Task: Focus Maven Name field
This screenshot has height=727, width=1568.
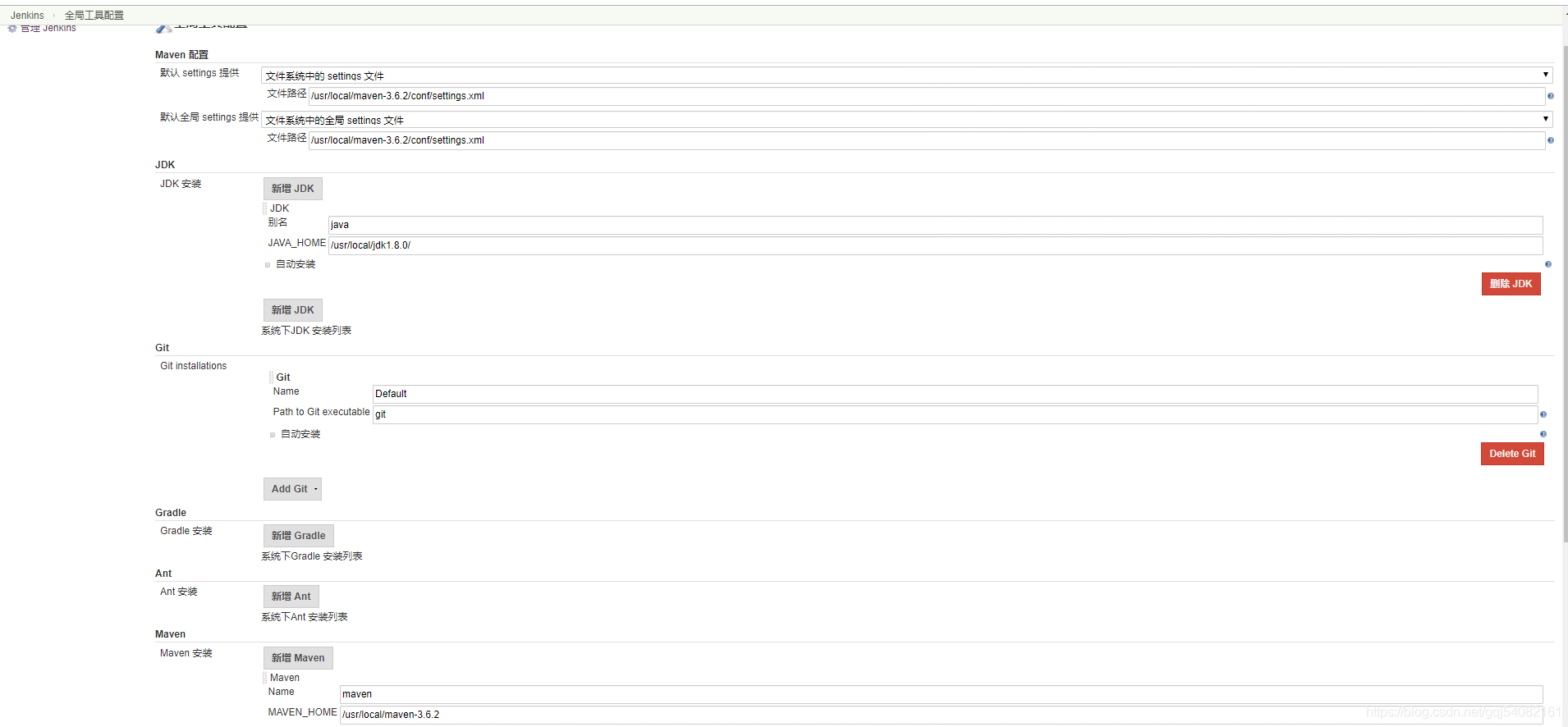Action: coord(942,694)
